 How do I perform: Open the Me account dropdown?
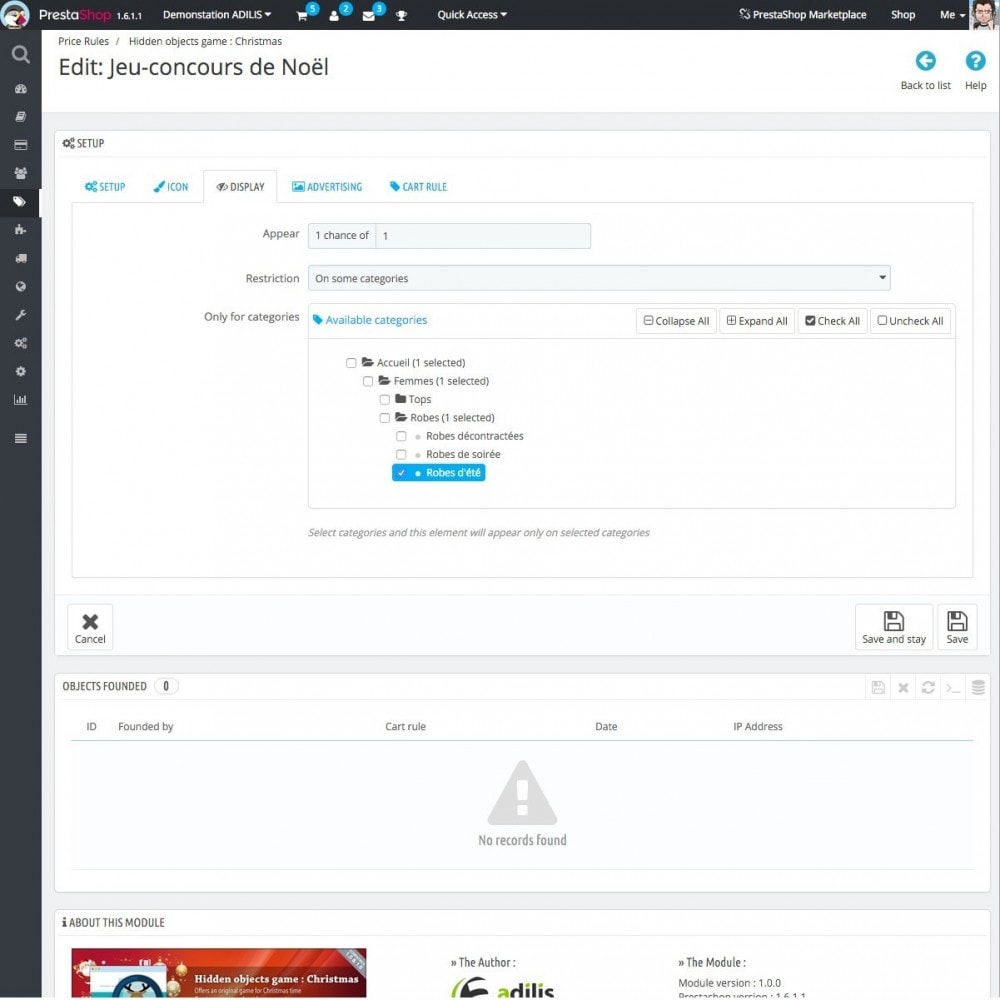[952, 15]
